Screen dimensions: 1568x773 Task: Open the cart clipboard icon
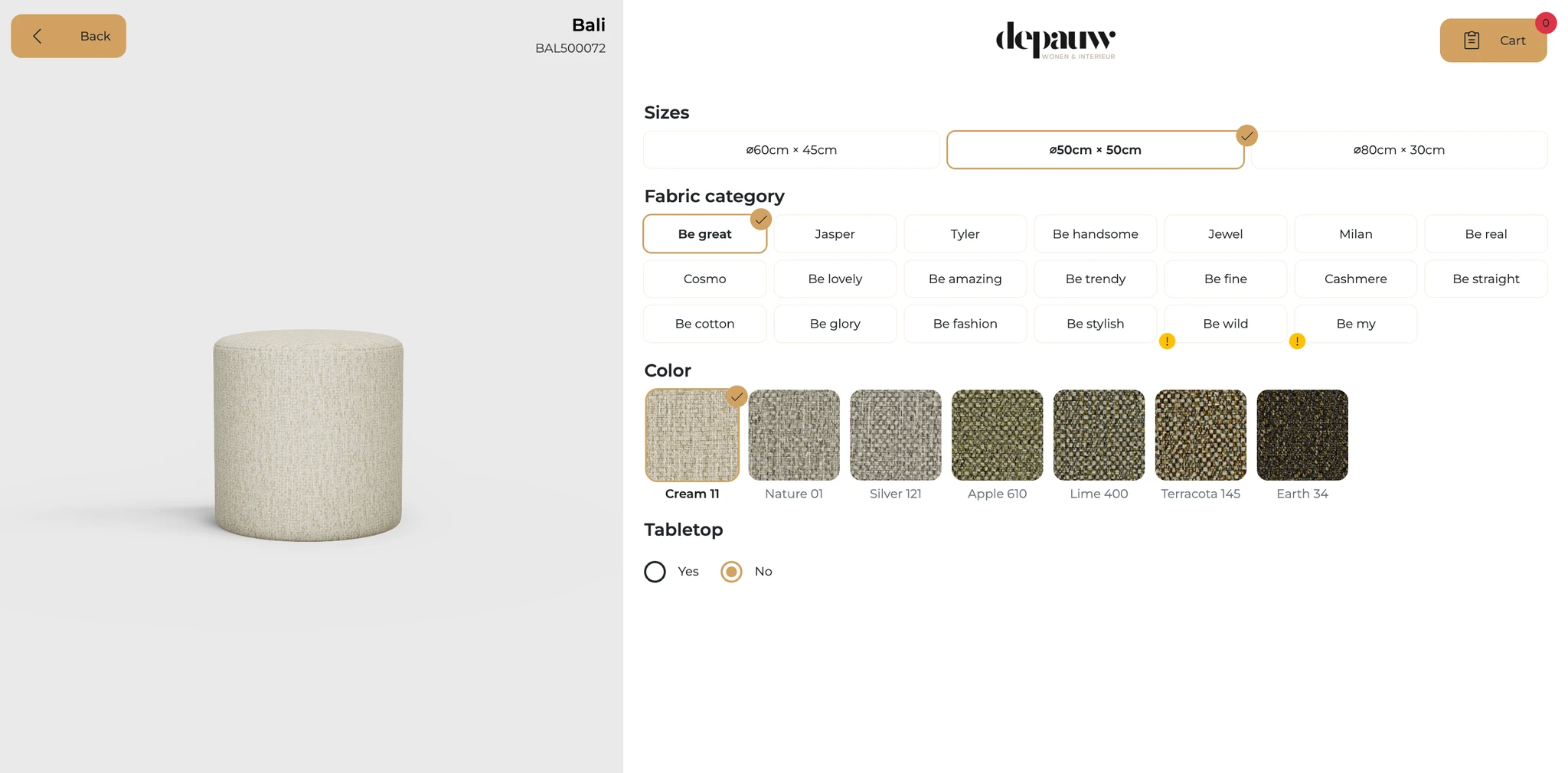[x=1472, y=41]
